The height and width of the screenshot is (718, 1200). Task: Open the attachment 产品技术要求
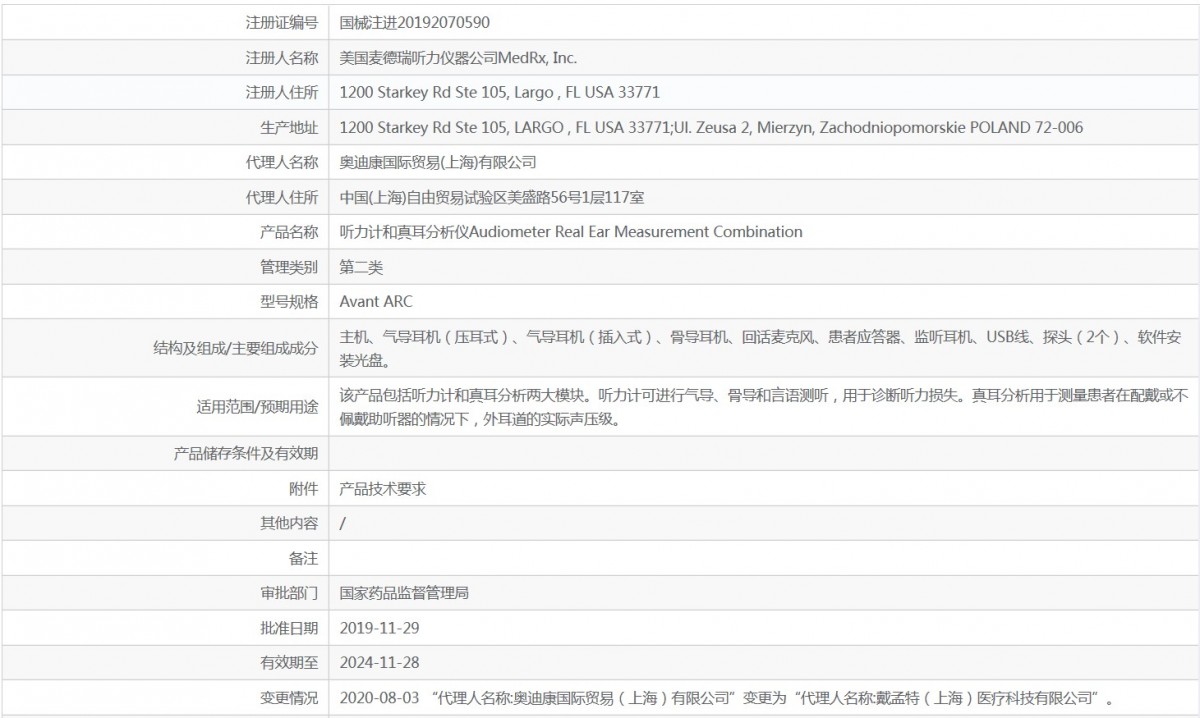tap(384, 489)
